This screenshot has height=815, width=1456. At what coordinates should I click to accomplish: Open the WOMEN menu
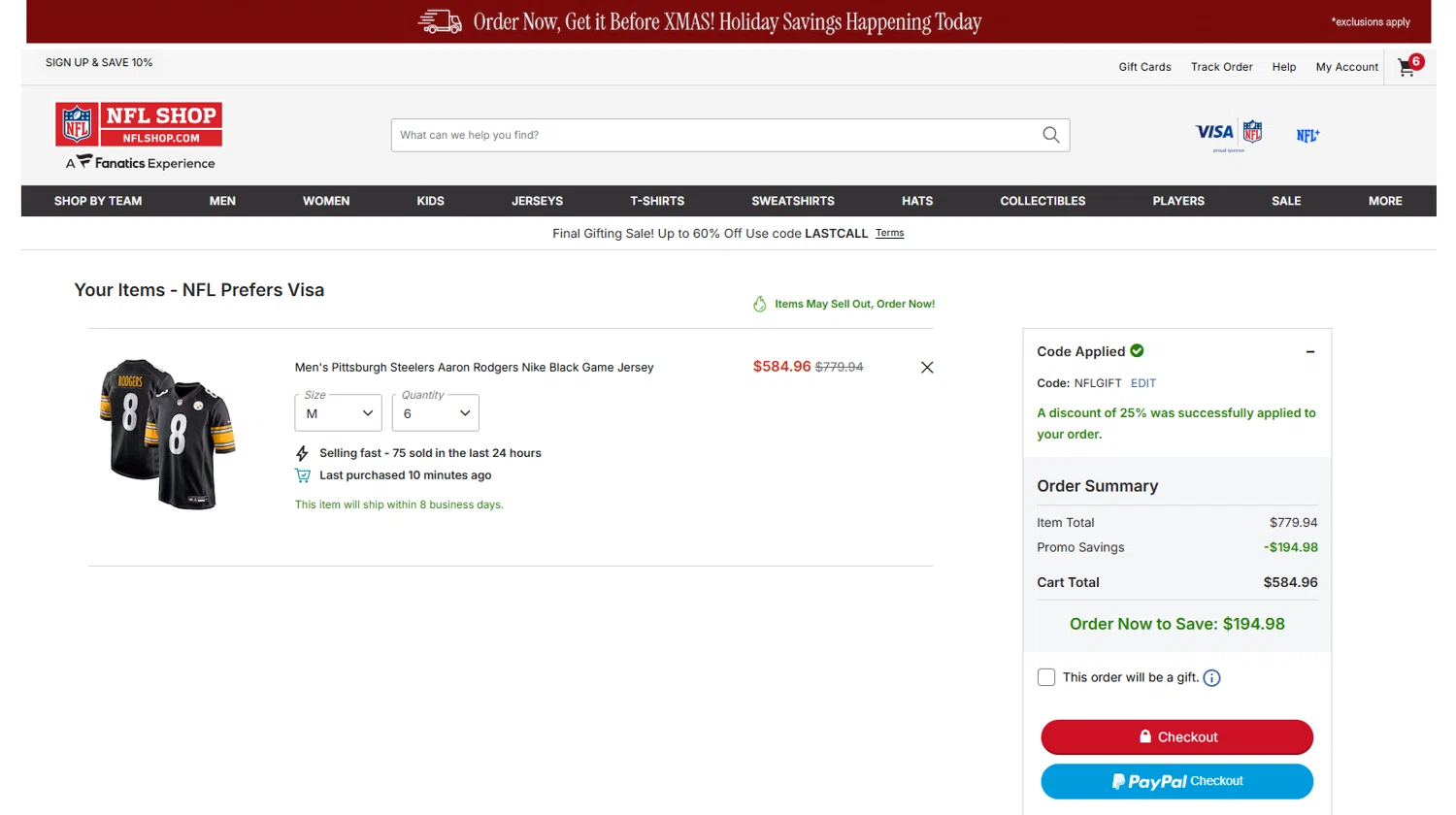[326, 201]
